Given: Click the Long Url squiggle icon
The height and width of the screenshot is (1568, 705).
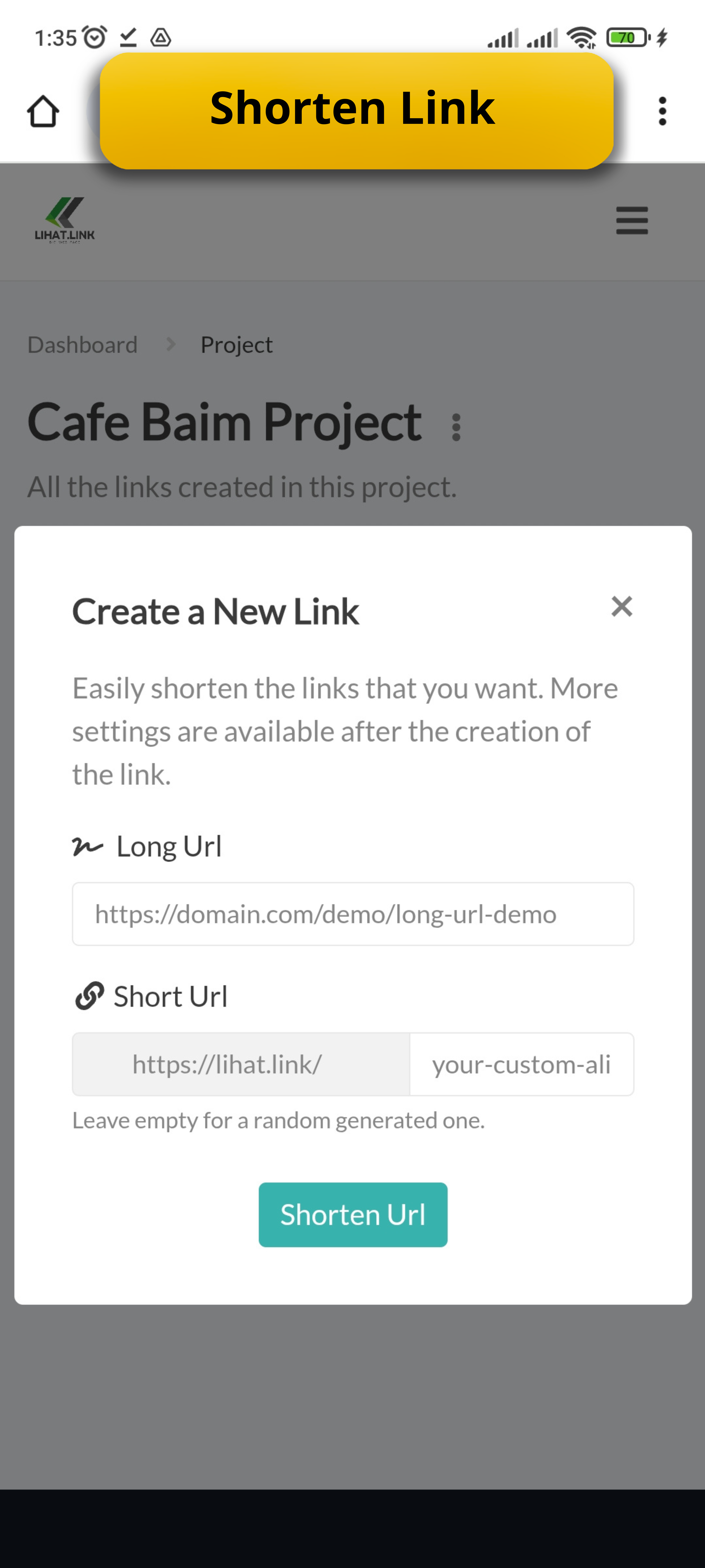Looking at the screenshot, I should [88, 847].
